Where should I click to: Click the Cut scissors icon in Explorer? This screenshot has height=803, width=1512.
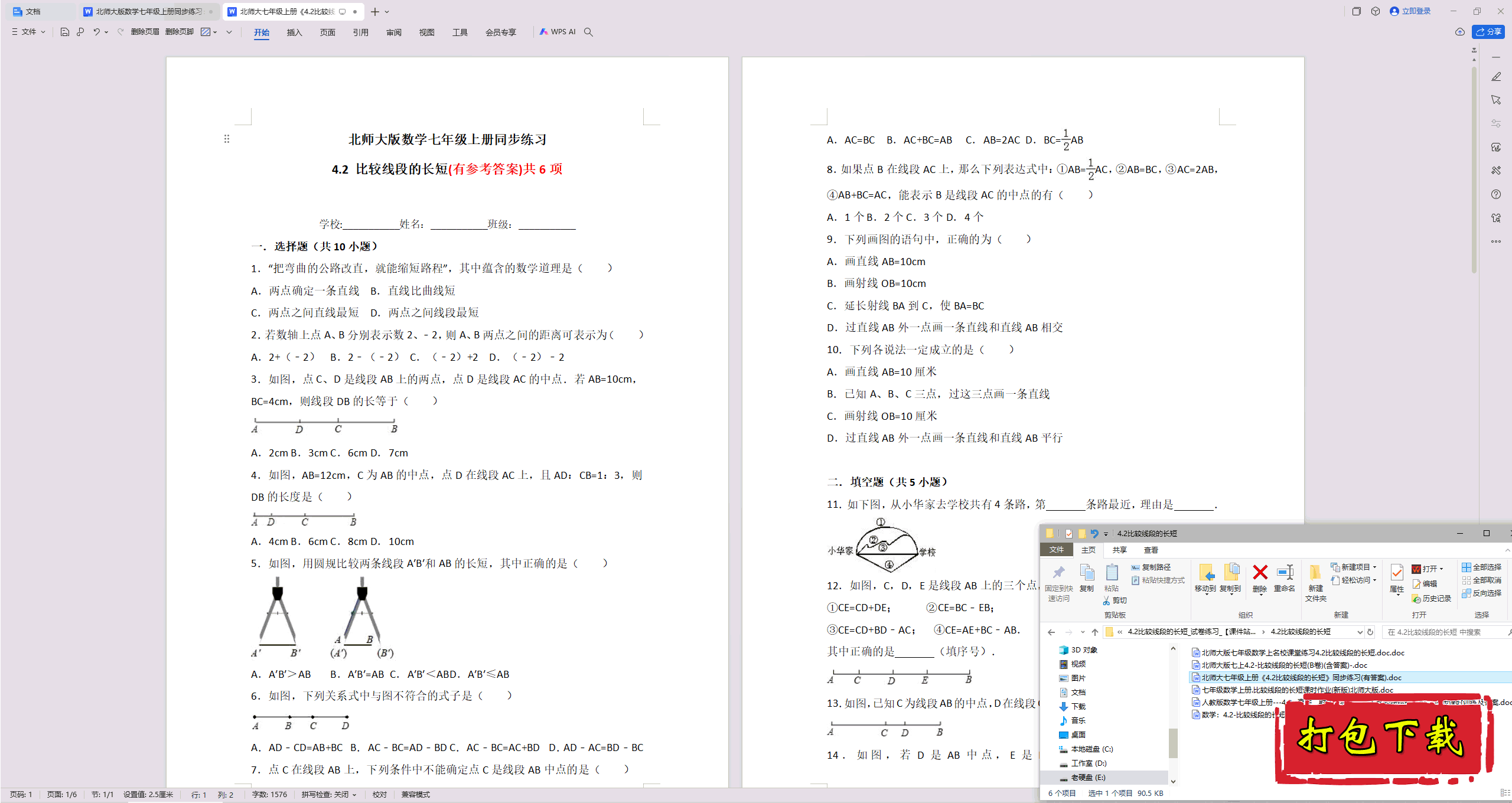click(1106, 600)
